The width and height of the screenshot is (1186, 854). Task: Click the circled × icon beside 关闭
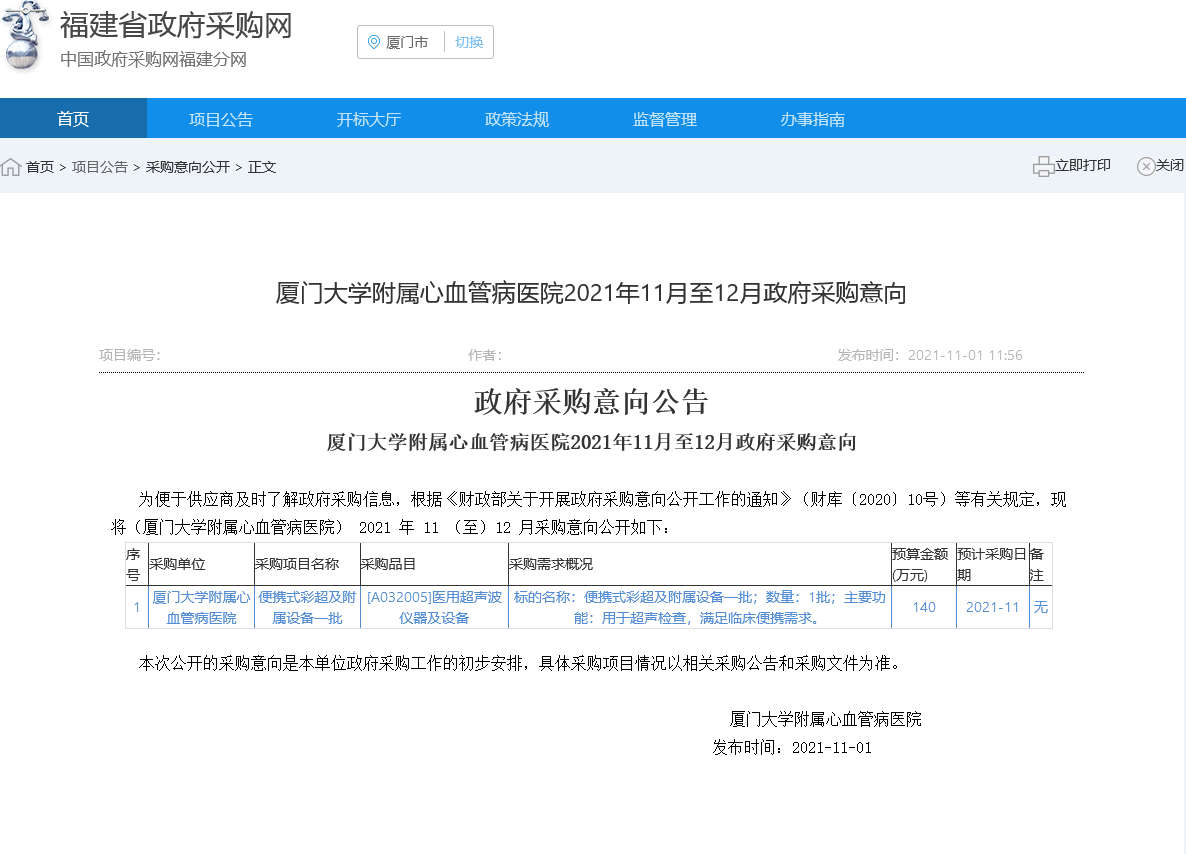pos(1146,166)
